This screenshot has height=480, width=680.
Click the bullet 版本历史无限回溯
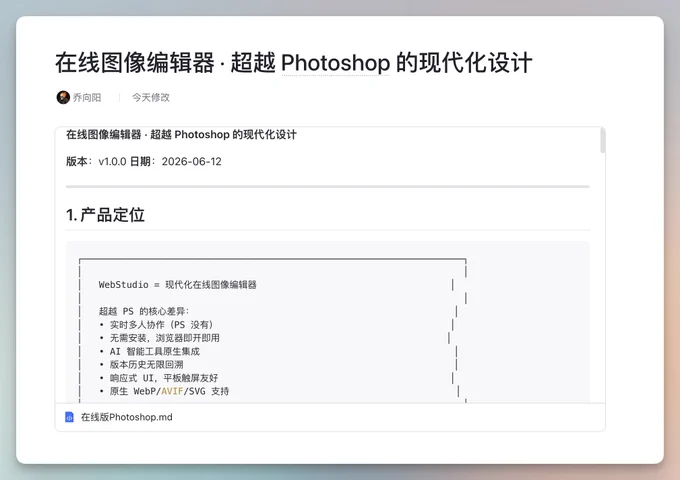point(141,365)
